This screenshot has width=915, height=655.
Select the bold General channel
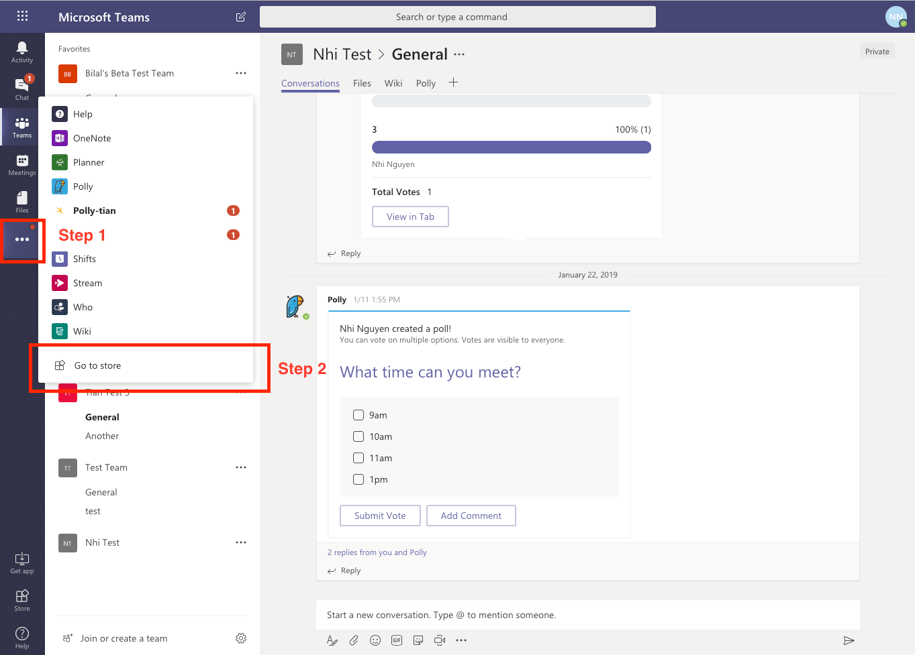[102, 417]
